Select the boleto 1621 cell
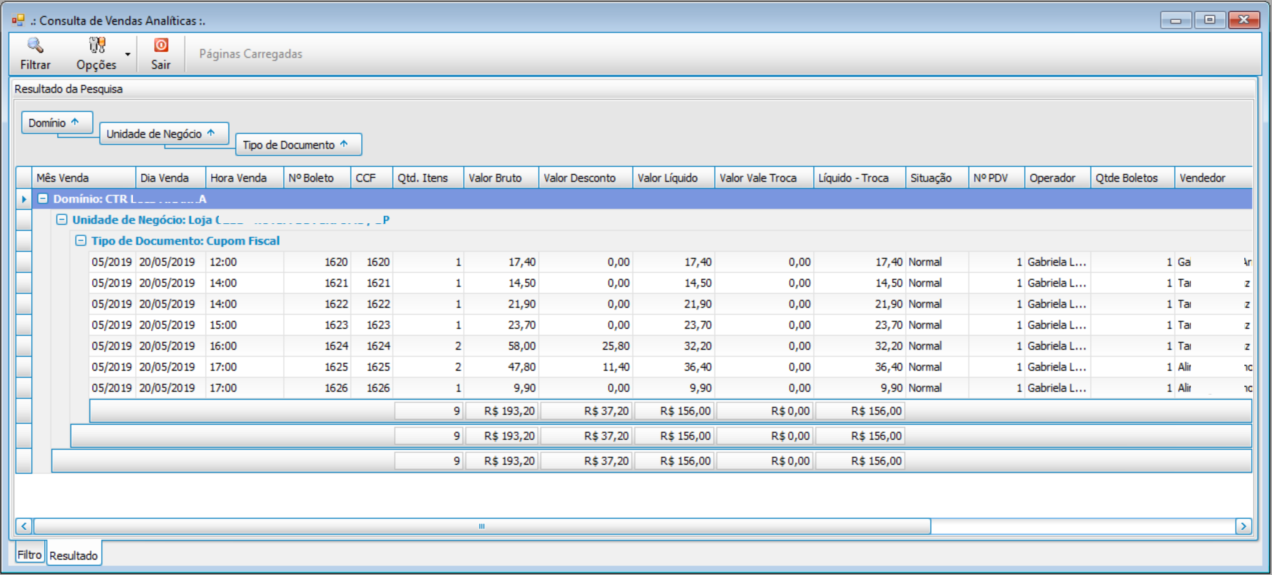The width and height of the screenshot is (1272, 575). tap(317, 283)
